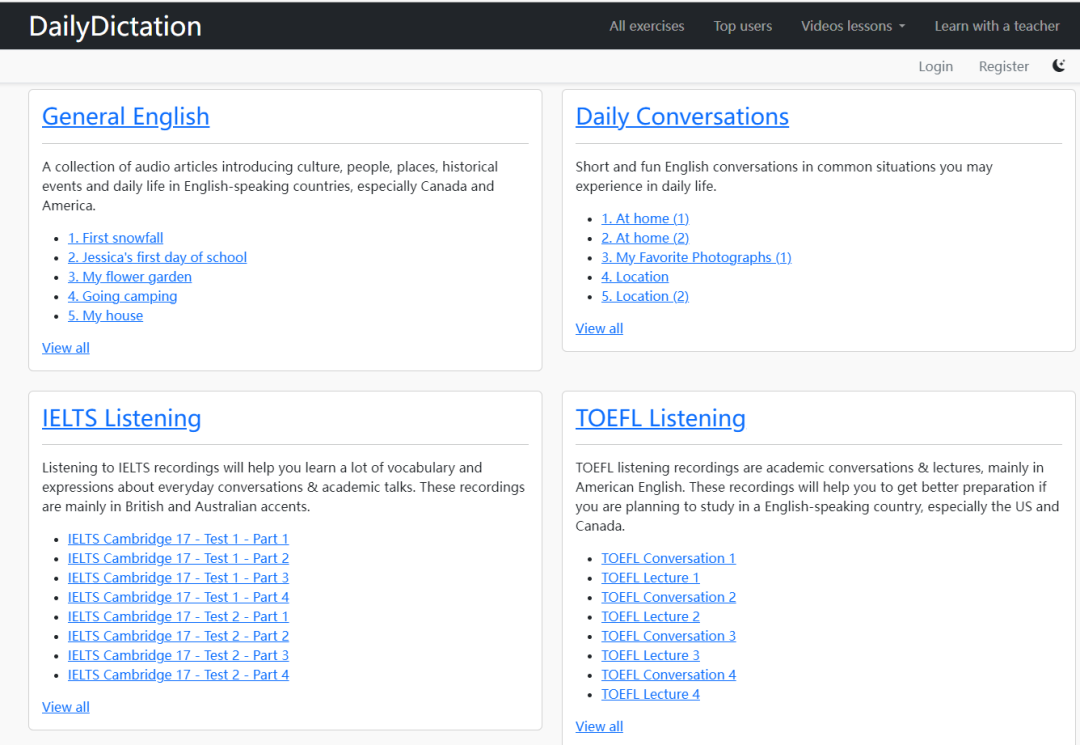This screenshot has height=745, width=1080.
Task: Select IELTS Cambridge 17 Test 2 Part 4
Action: tap(178, 675)
